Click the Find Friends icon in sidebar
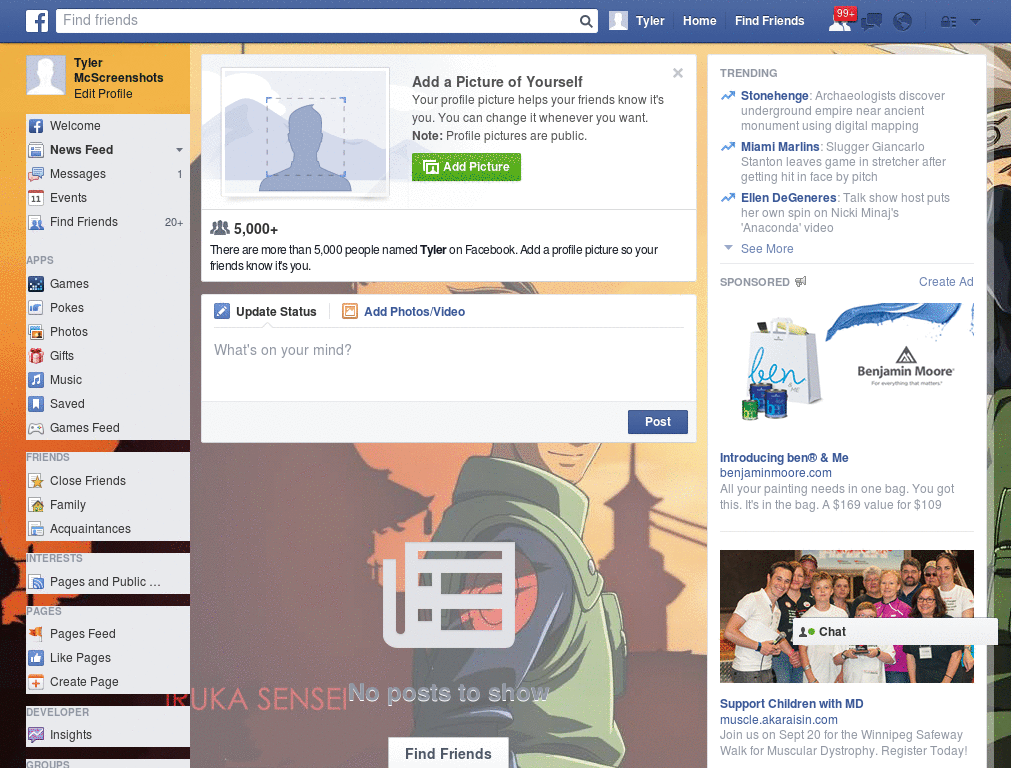 tap(36, 222)
